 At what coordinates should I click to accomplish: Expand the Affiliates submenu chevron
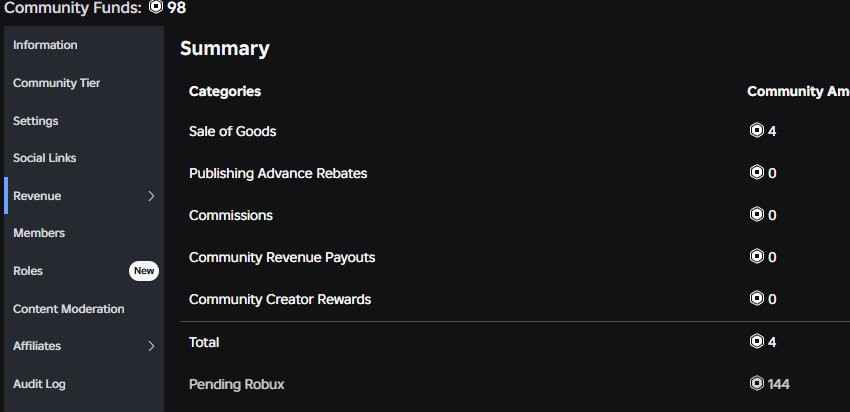click(x=151, y=346)
